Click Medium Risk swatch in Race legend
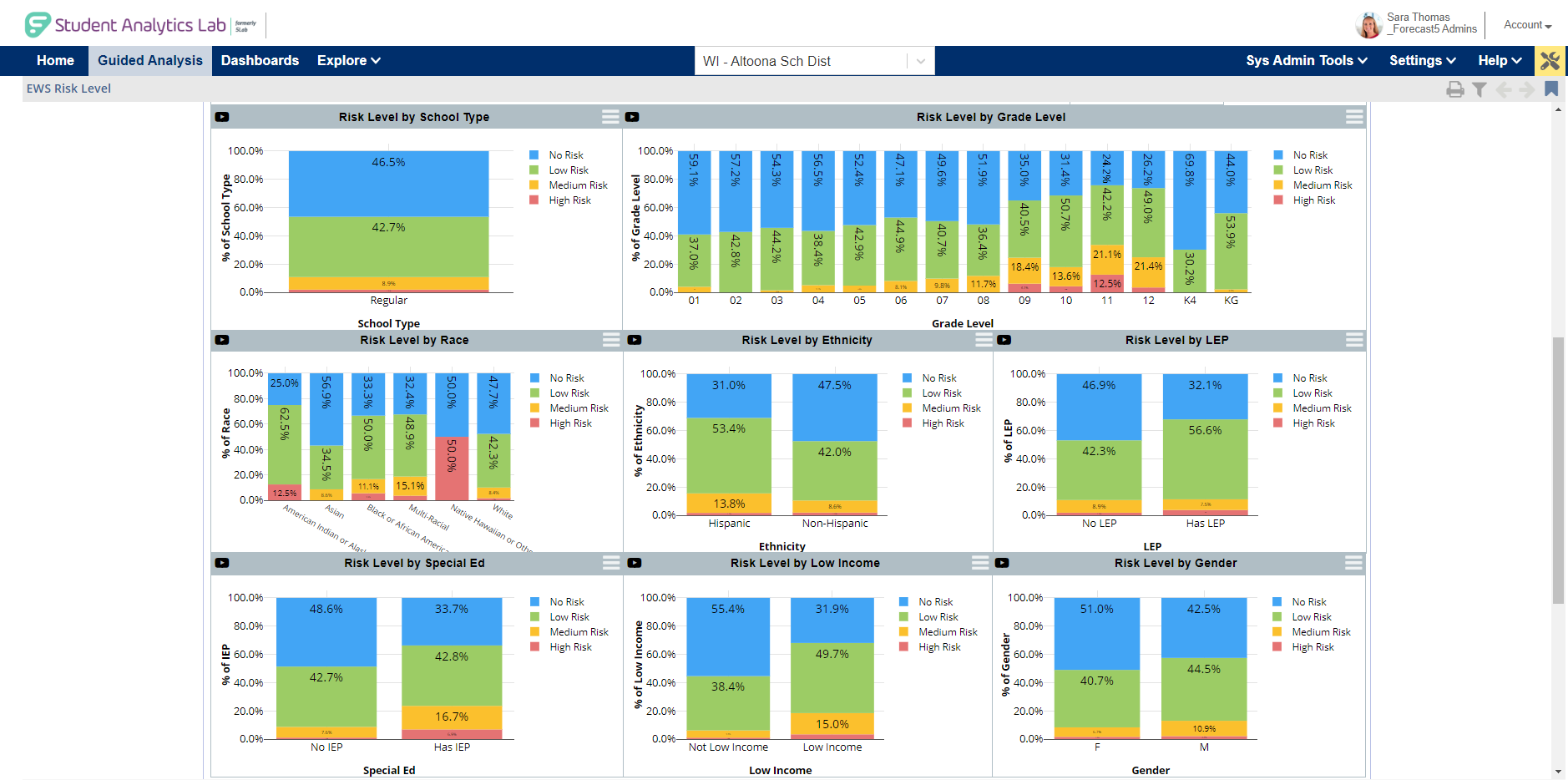 tap(534, 408)
